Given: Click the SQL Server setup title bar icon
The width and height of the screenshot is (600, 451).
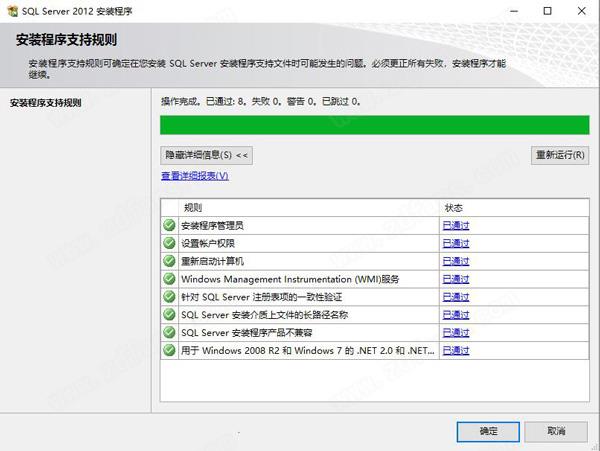Looking at the screenshot, I should tap(12, 11).
